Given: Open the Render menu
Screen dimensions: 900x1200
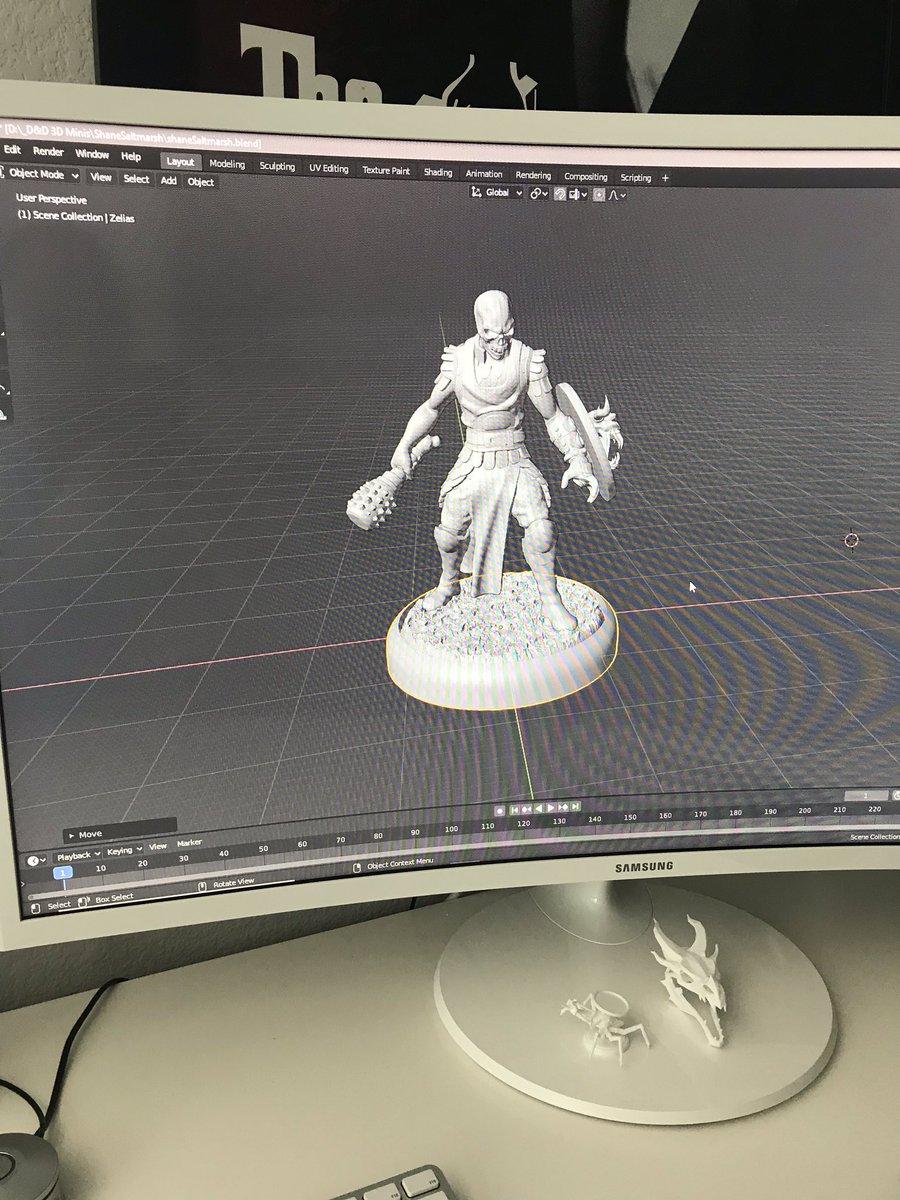Looking at the screenshot, I should click(x=48, y=152).
